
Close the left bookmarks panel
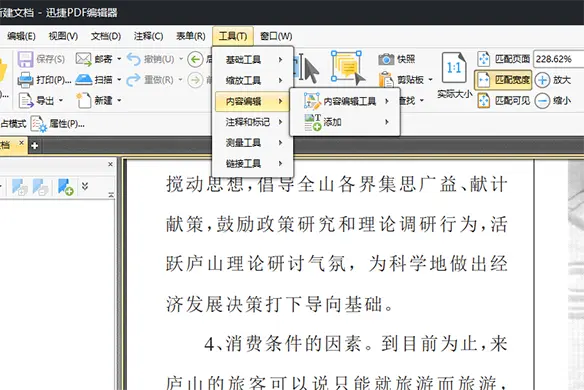pos(110,164)
